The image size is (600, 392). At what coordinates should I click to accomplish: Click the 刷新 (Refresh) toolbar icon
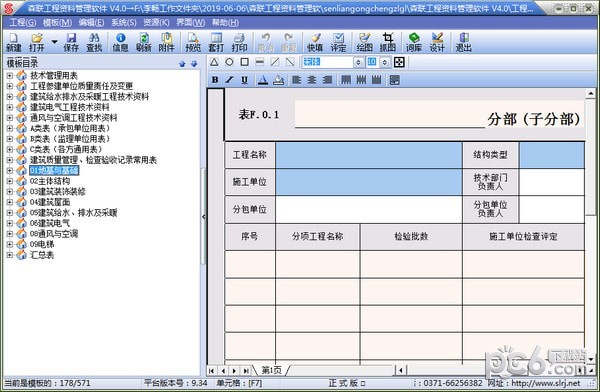click(x=143, y=42)
